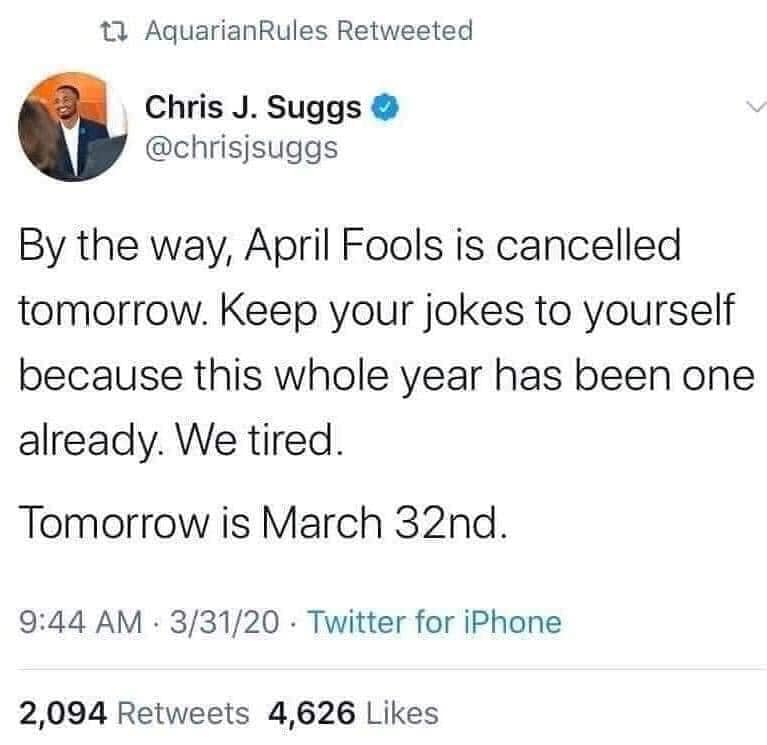View the Likes list label
Image resolution: width=767 pixels, height=745 pixels.
point(401,712)
